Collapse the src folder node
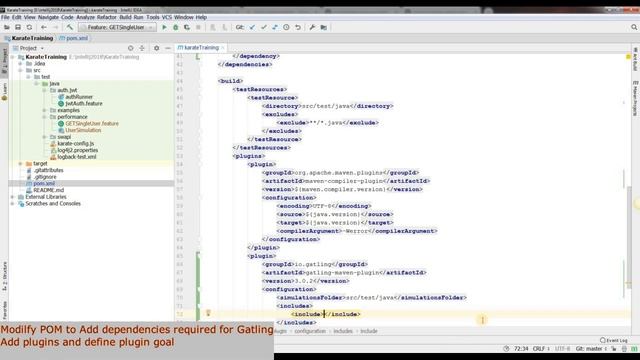This screenshot has height=360, width=640. (x=20, y=70)
